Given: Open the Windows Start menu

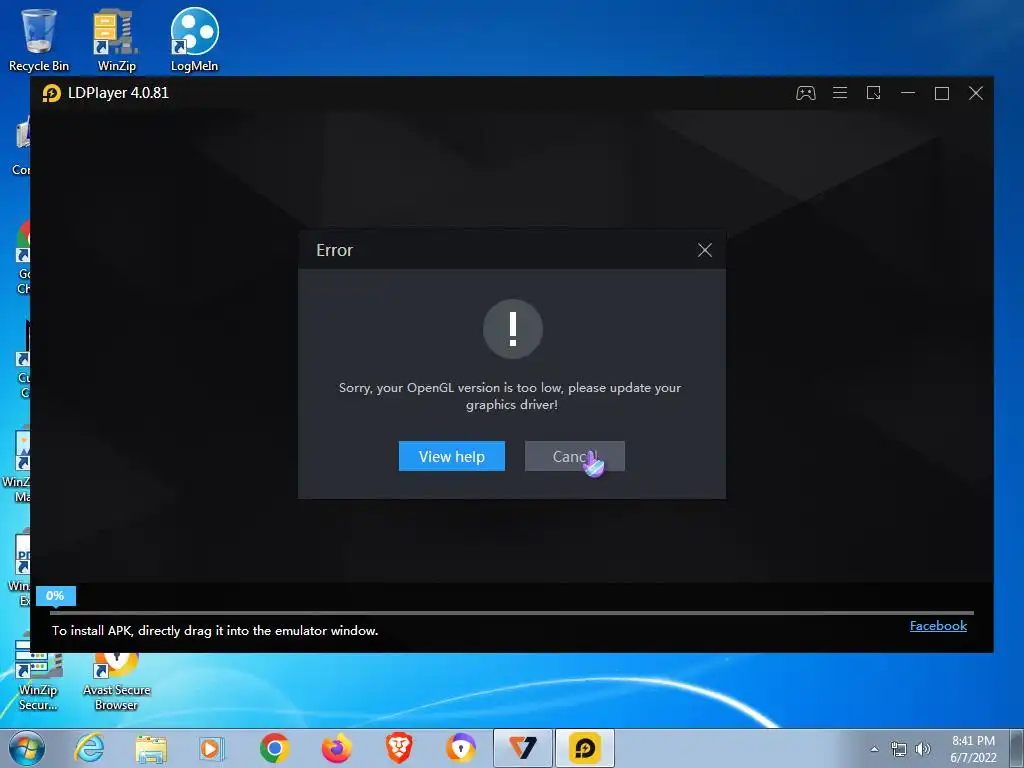Looking at the screenshot, I should pos(27,748).
